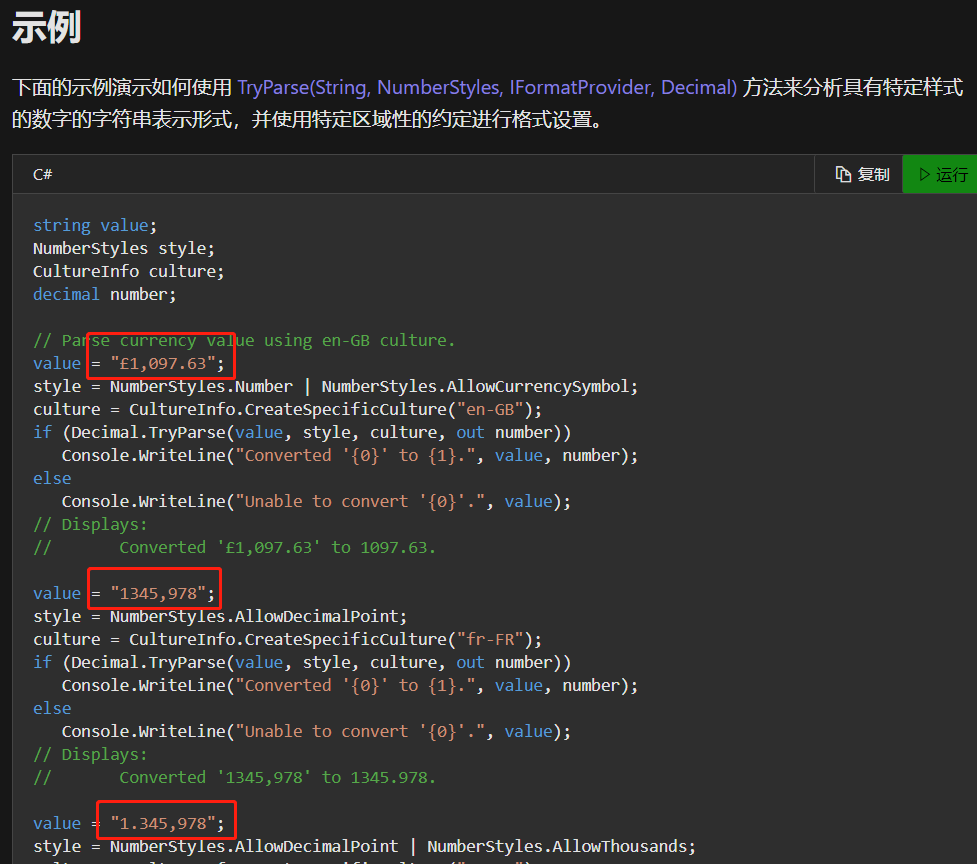This screenshot has width=977, height=864.
Task: Click the line 'decimal number;'
Action: tap(105, 294)
